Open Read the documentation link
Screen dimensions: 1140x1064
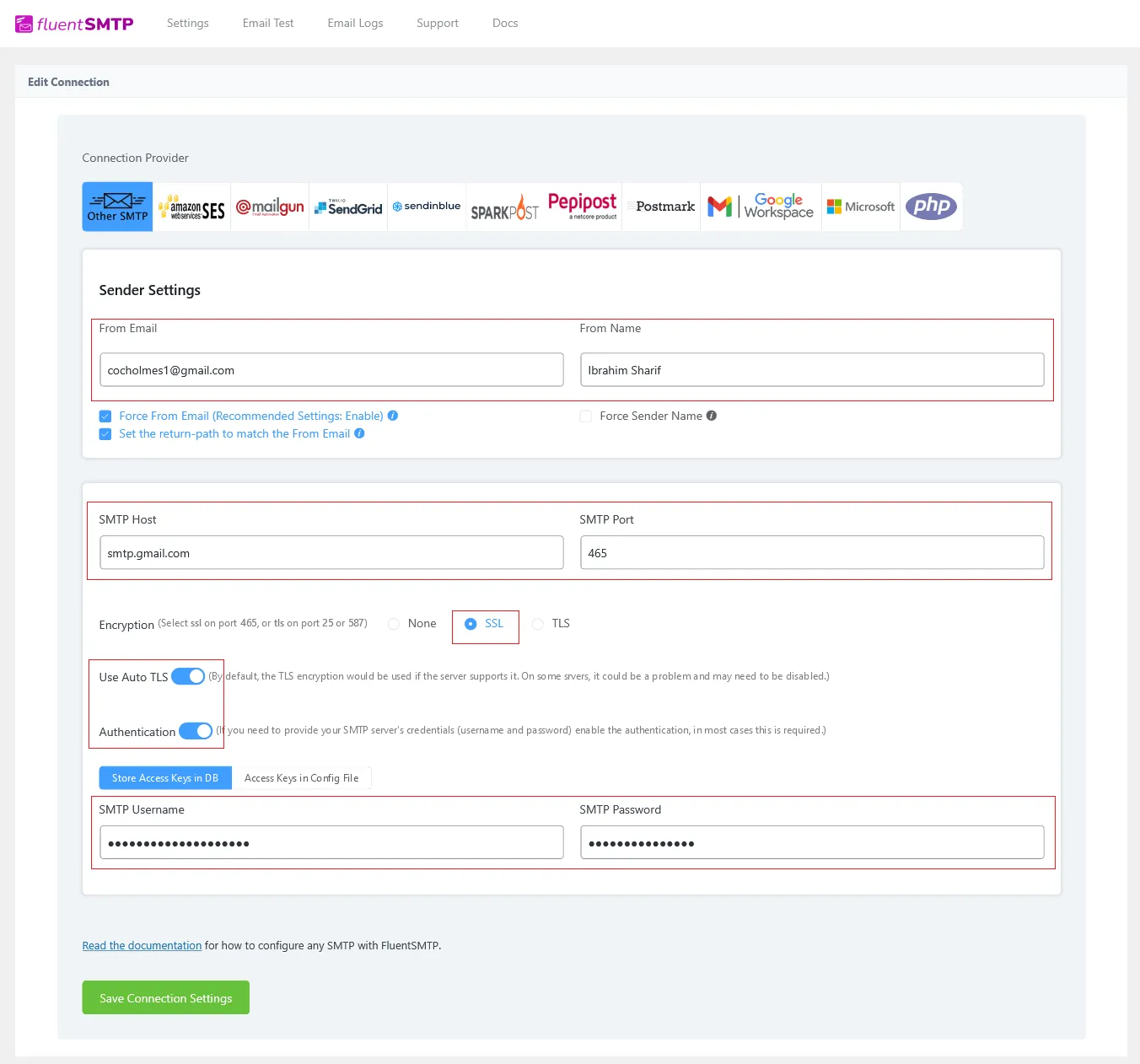tap(142, 946)
